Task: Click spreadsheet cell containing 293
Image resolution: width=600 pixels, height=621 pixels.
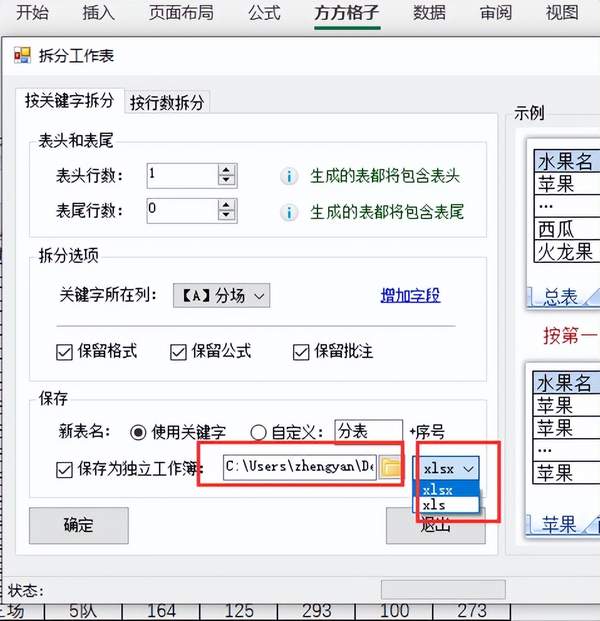Action: point(317,611)
